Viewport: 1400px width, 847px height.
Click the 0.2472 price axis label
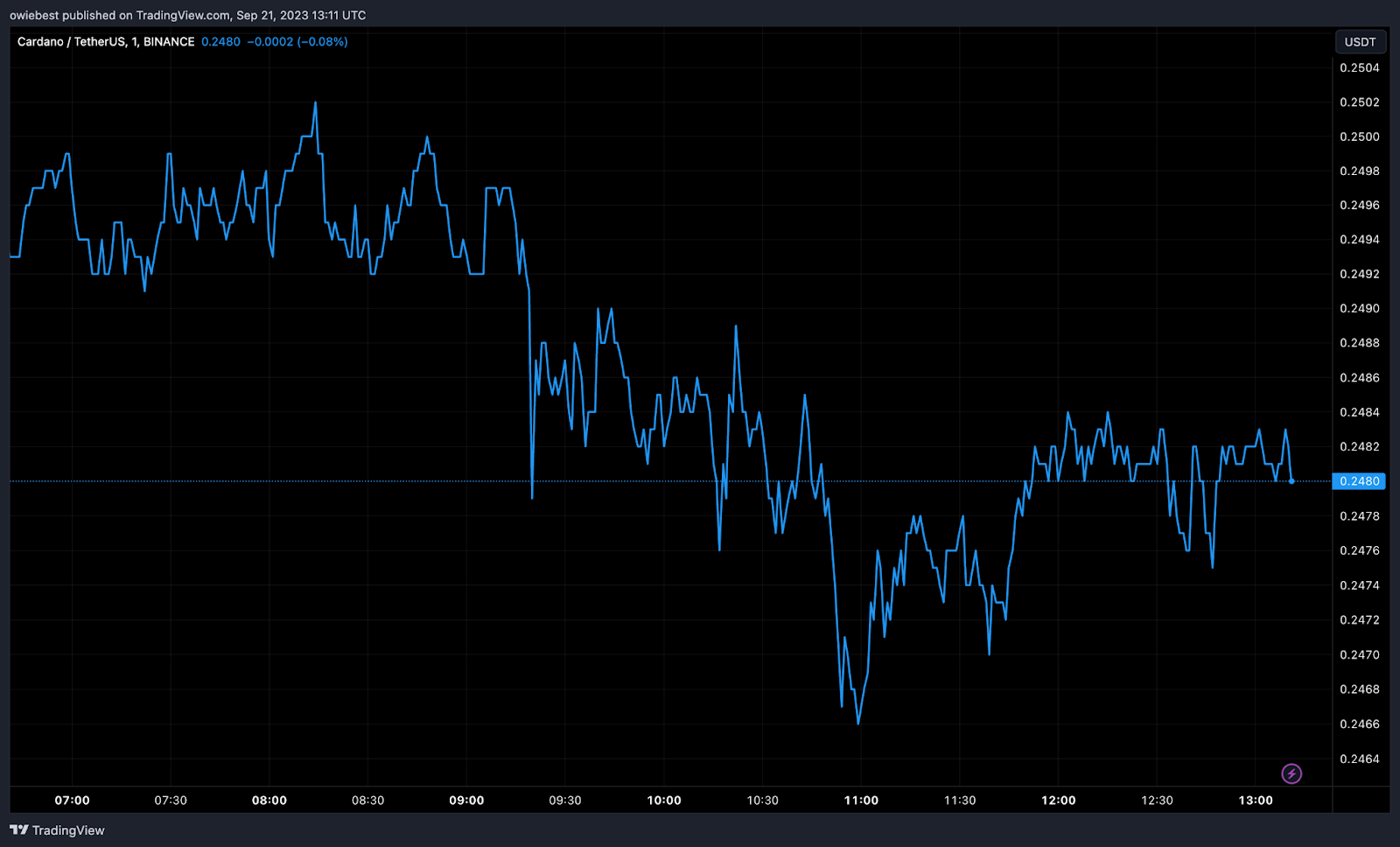click(x=1360, y=619)
